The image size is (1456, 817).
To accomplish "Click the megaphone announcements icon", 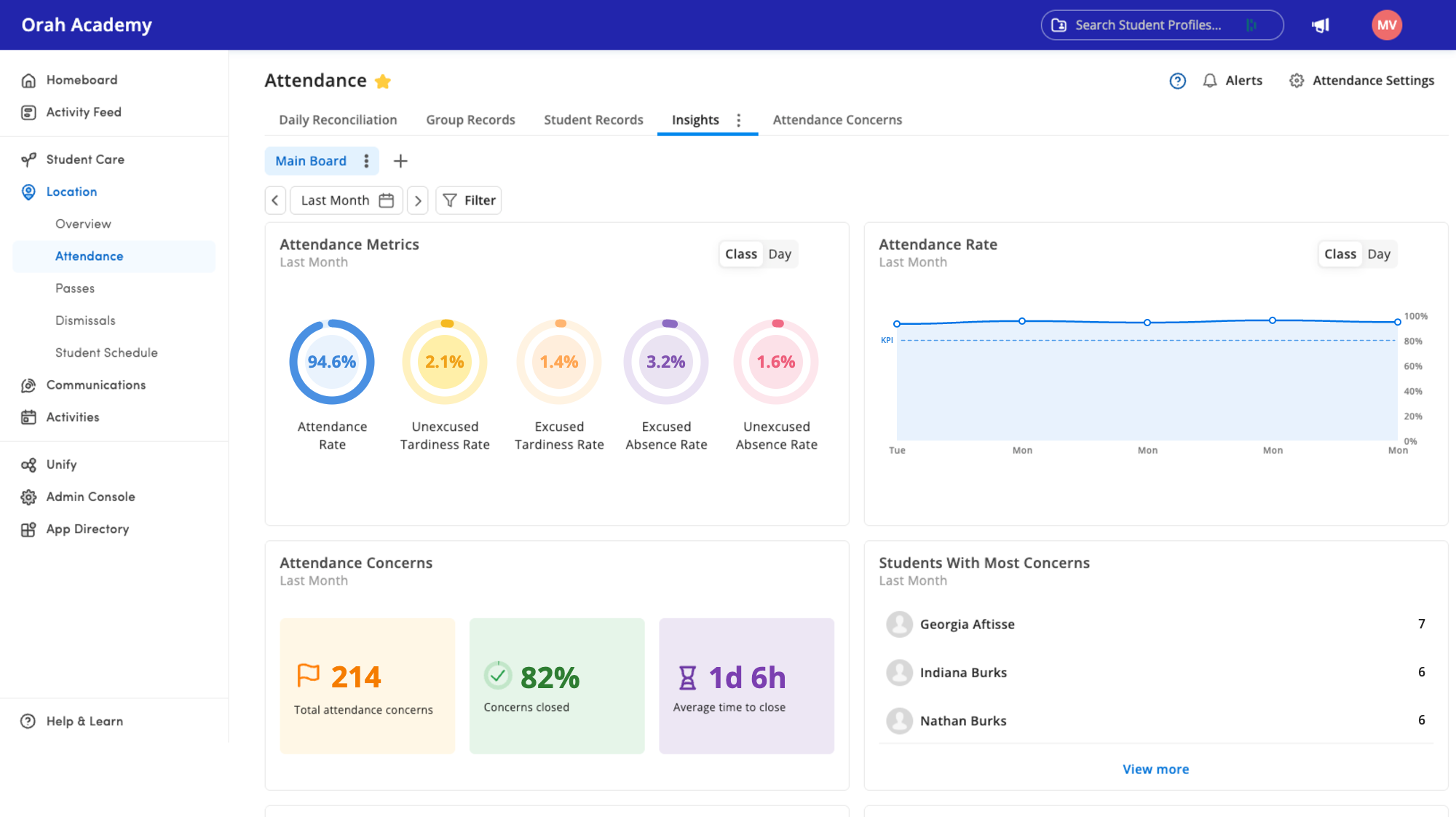I will pos(1321,25).
